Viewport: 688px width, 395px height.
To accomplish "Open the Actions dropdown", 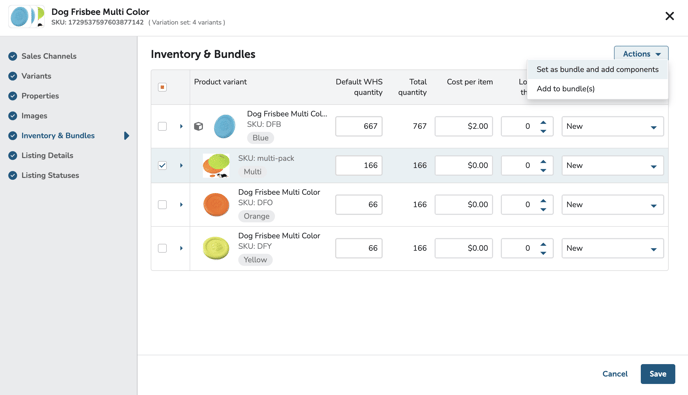I will coord(641,54).
